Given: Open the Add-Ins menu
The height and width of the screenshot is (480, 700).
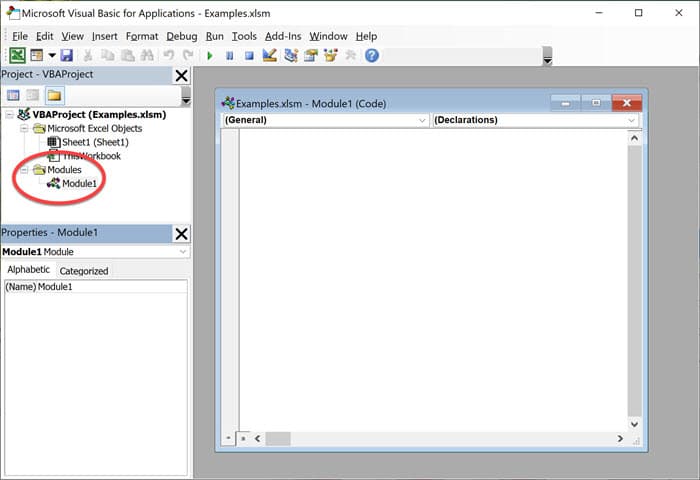Looking at the screenshot, I should 283,36.
